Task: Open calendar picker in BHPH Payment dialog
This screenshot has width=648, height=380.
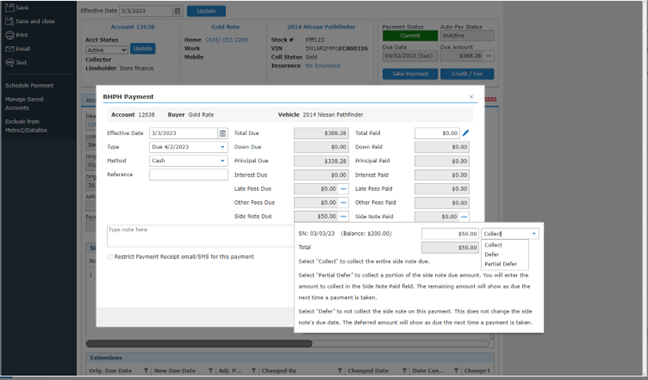Action: click(223, 133)
